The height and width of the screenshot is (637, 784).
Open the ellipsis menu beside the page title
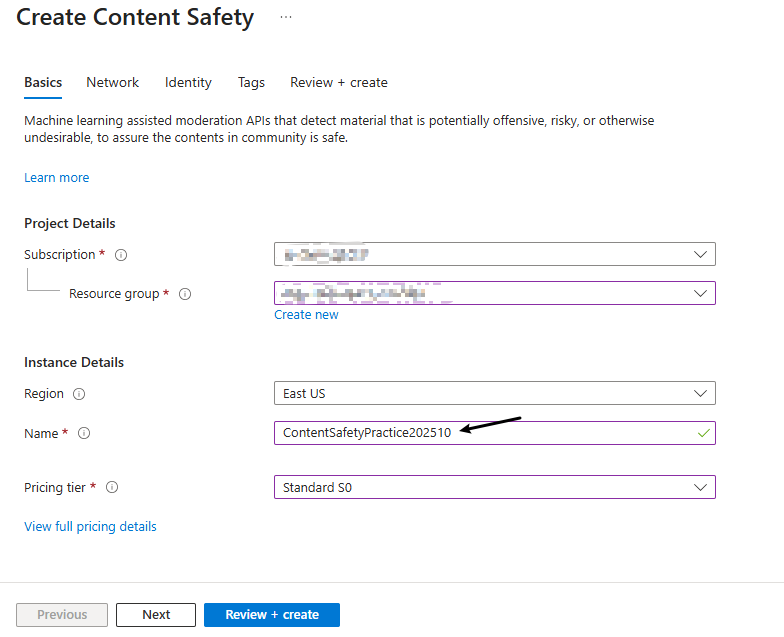click(x=286, y=18)
